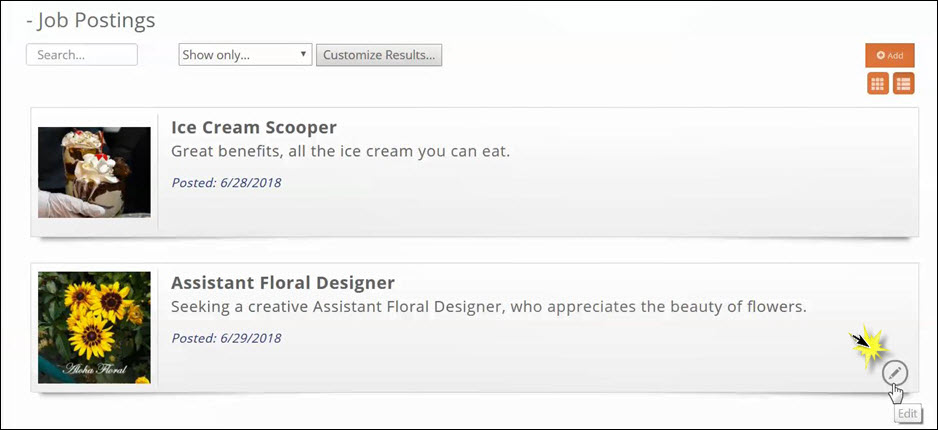This screenshot has height=430, width=938.
Task: Open the Assistant Floral Designer posting title
Action: (x=283, y=283)
